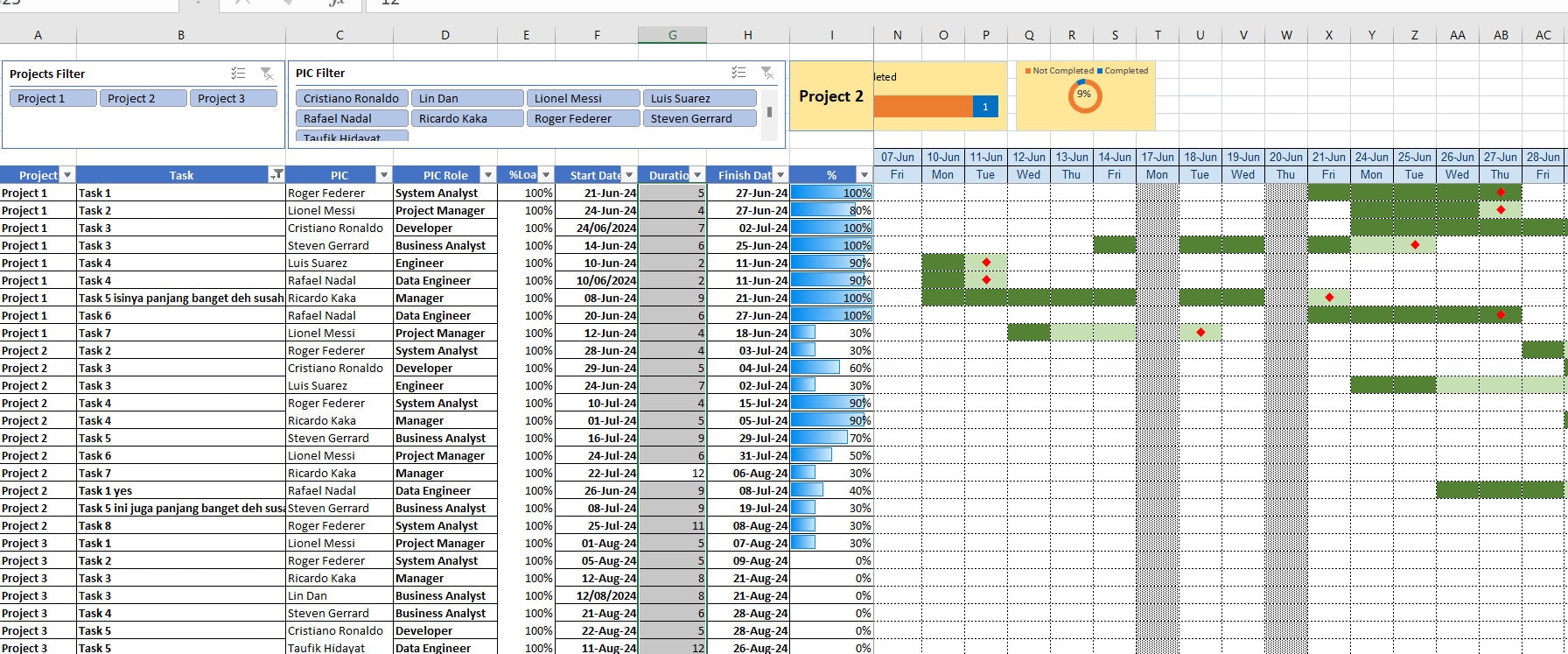Enable multi-select in the PIC Filter slicer
This screenshot has height=654, width=1568.
[738, 73]
